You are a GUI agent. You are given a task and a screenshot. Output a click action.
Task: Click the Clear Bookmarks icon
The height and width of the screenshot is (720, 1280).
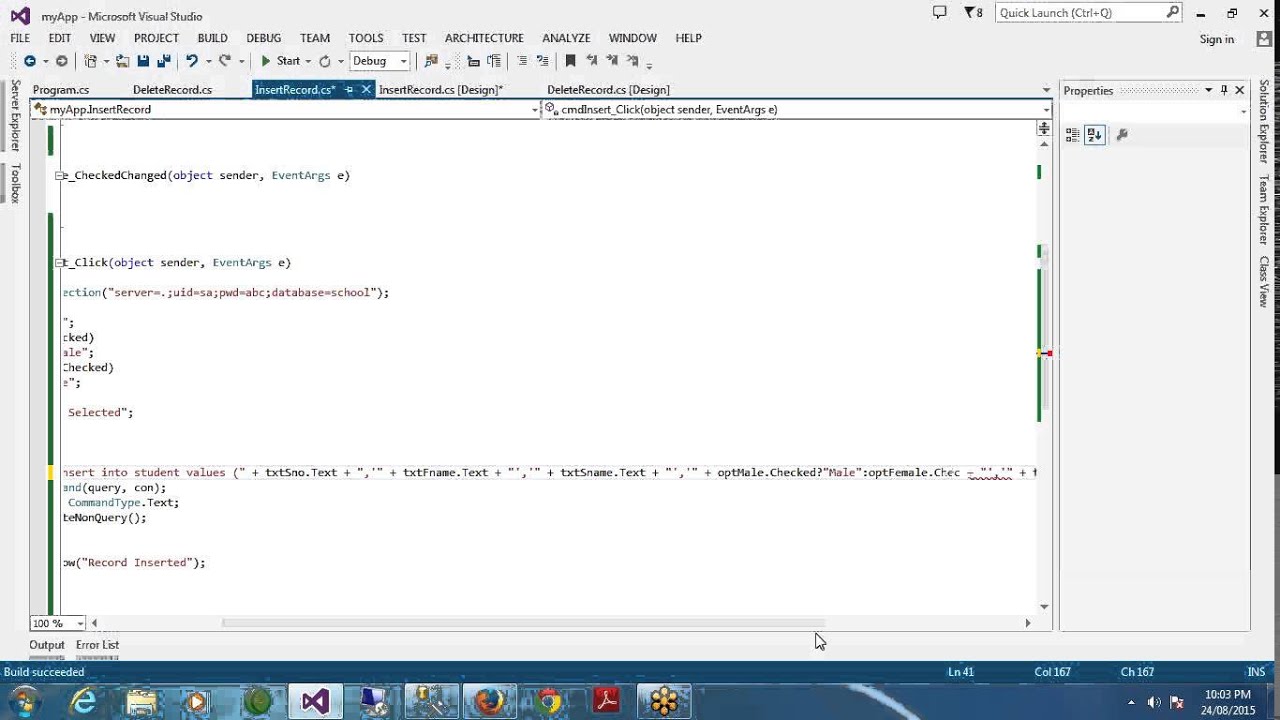633,61
